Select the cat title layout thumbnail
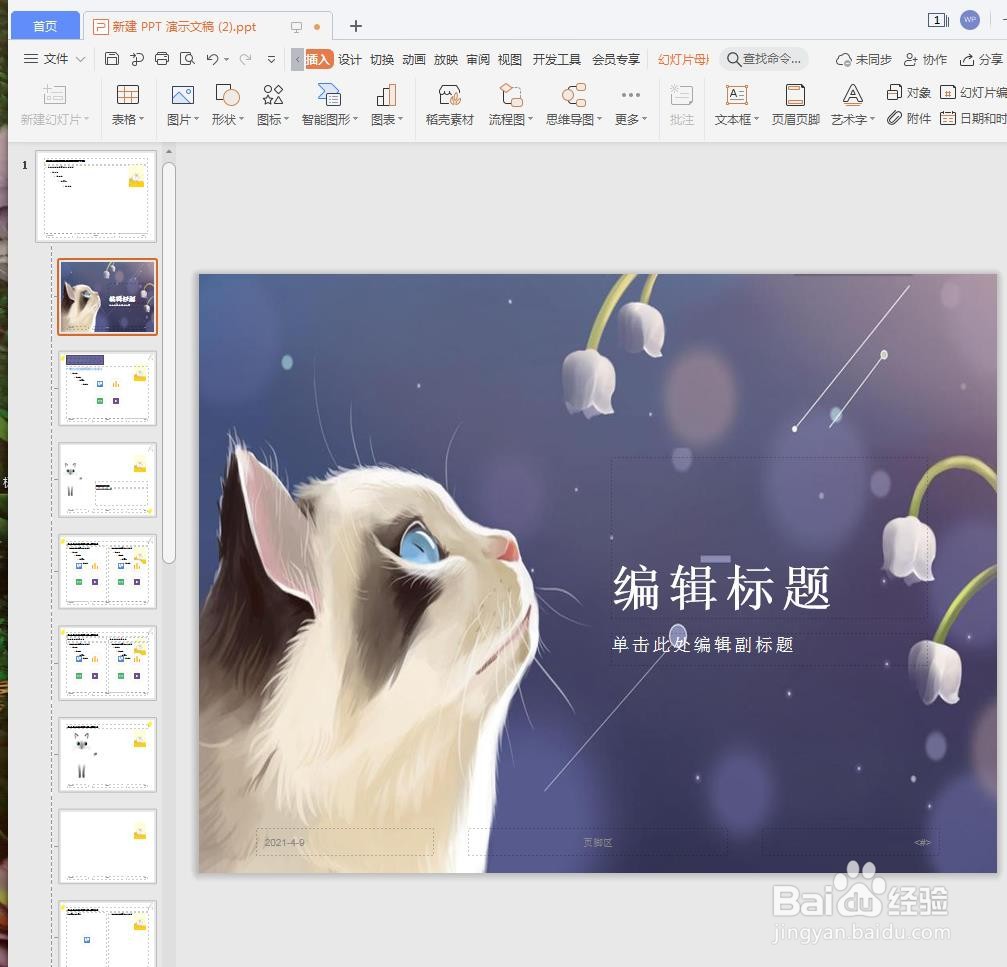The image size is (1007, 967). coord(107,297)
